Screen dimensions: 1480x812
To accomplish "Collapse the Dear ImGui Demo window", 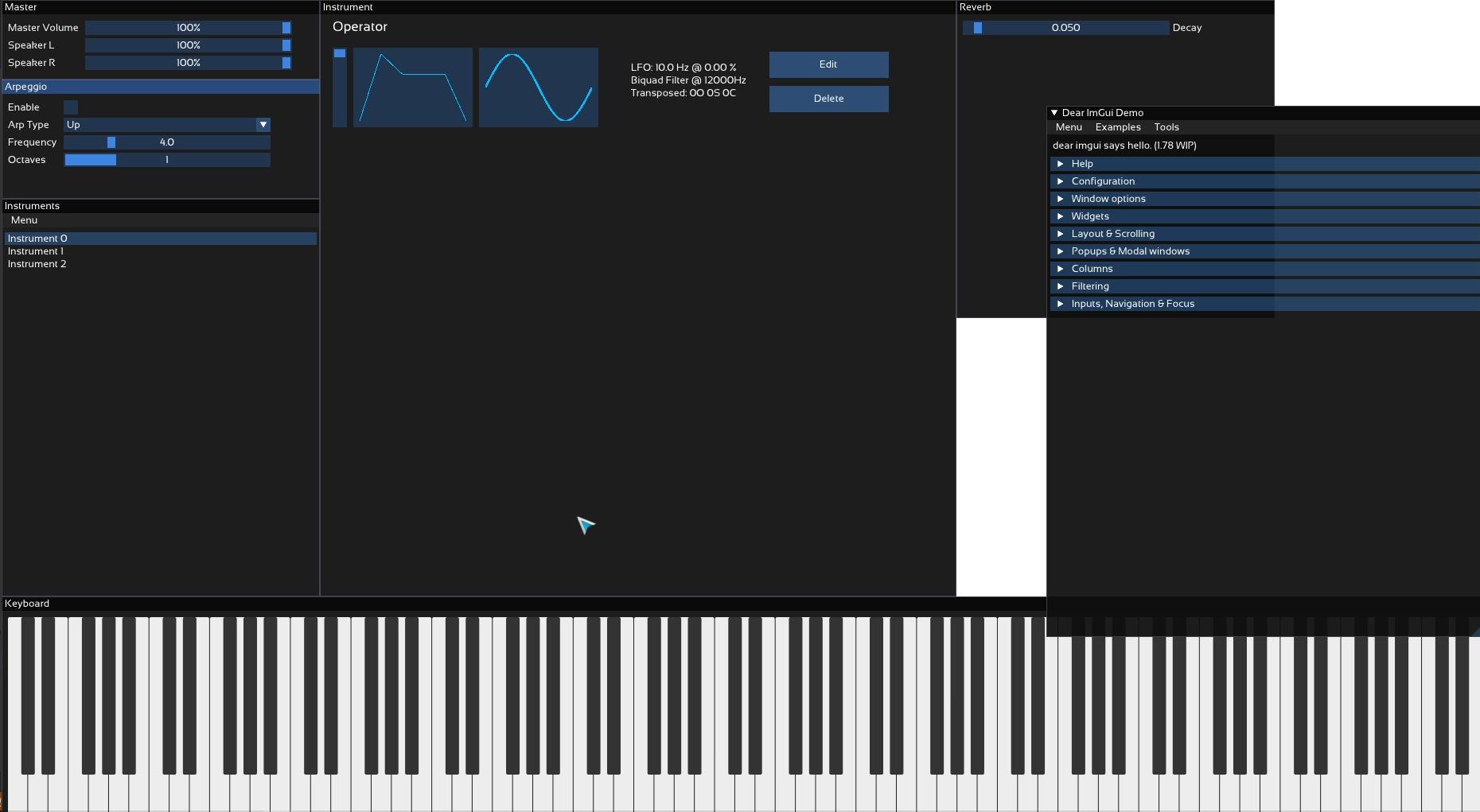I will pos(1054,113).
